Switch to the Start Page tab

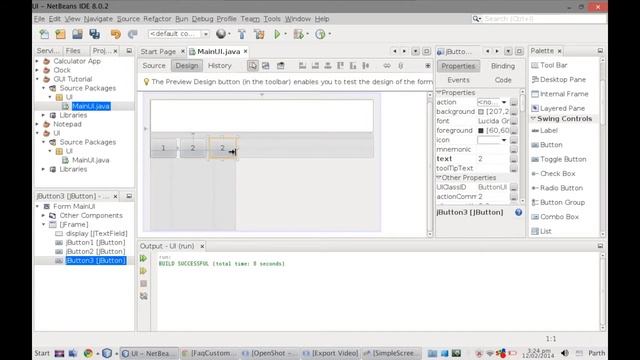coord(158,51)
